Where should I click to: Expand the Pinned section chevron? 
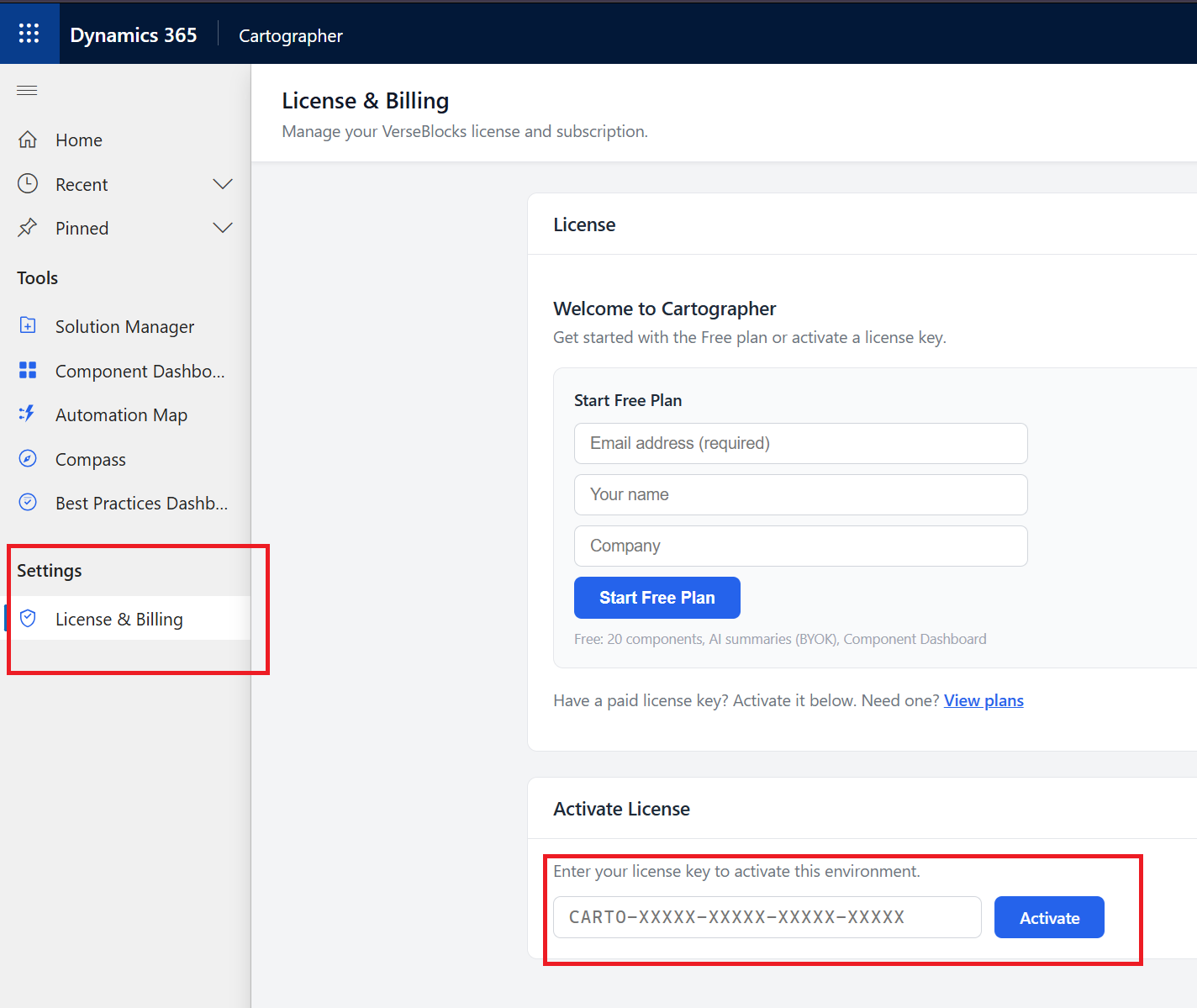point(223,228)
